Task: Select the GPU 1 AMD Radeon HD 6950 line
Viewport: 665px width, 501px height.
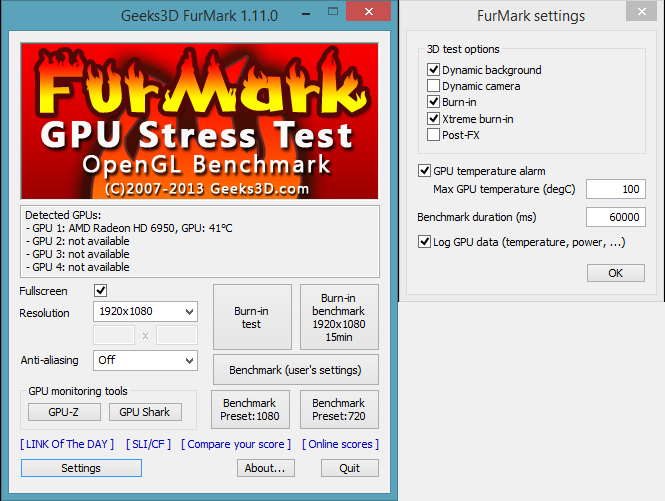Action: (129, 228)
